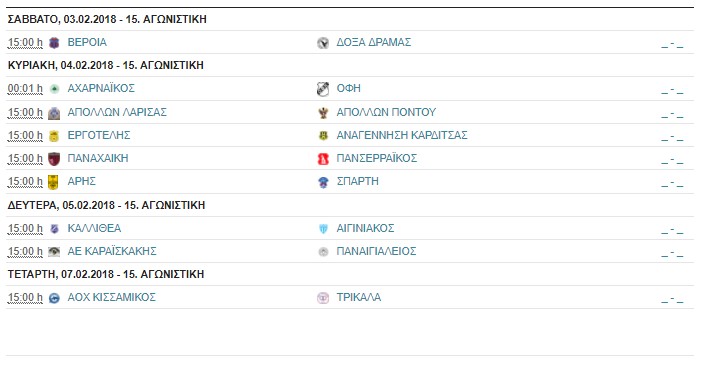Click the score placeholder for ΑΡΗΣ vs ΣΠΑΡΤΗ
703x369 pixels.
672,183
